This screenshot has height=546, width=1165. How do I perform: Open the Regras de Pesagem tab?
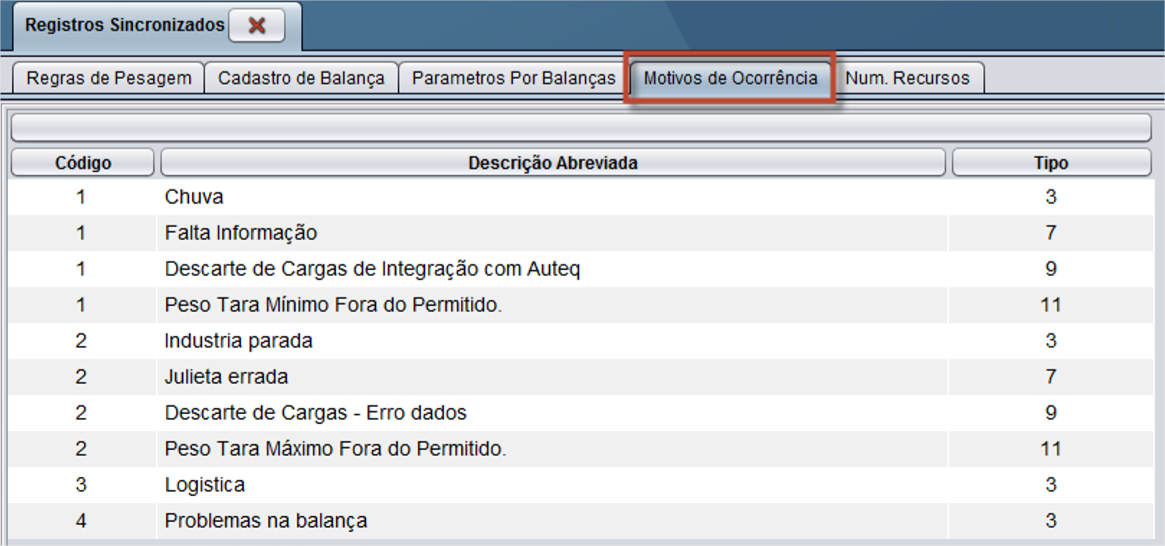tap(108, 78)
